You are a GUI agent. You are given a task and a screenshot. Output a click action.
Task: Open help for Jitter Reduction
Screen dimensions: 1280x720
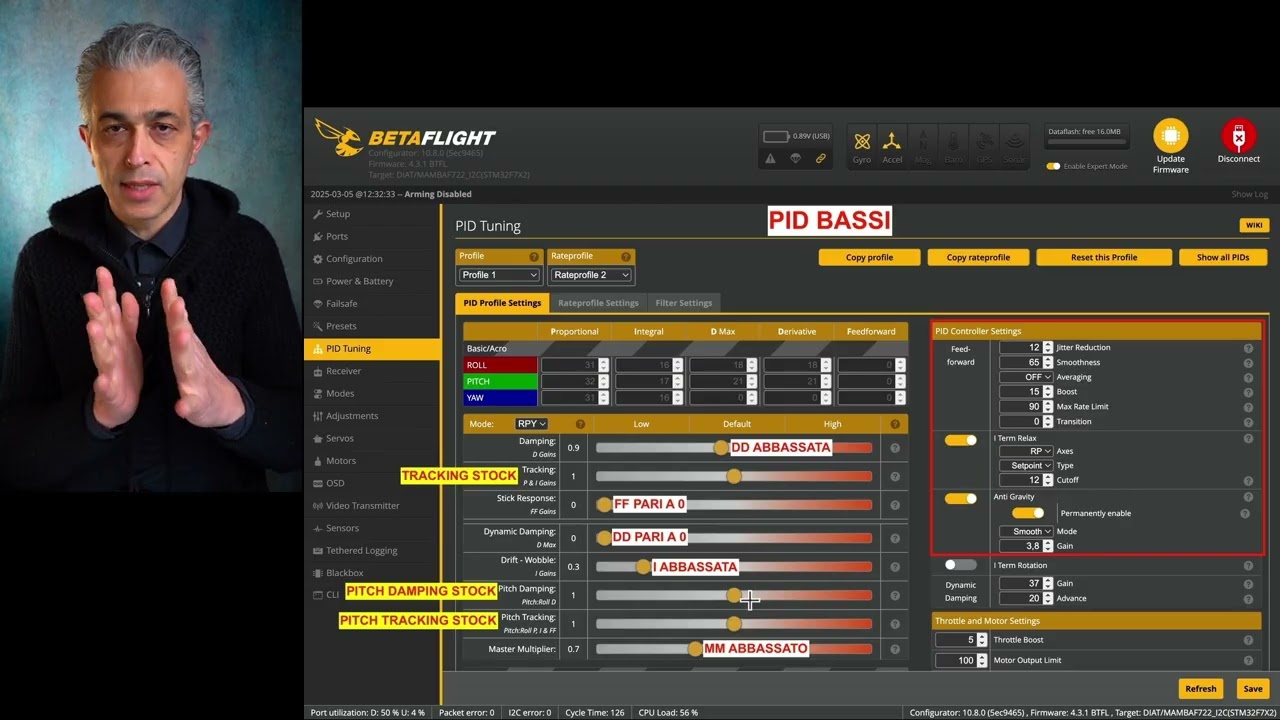point(1248,348)
